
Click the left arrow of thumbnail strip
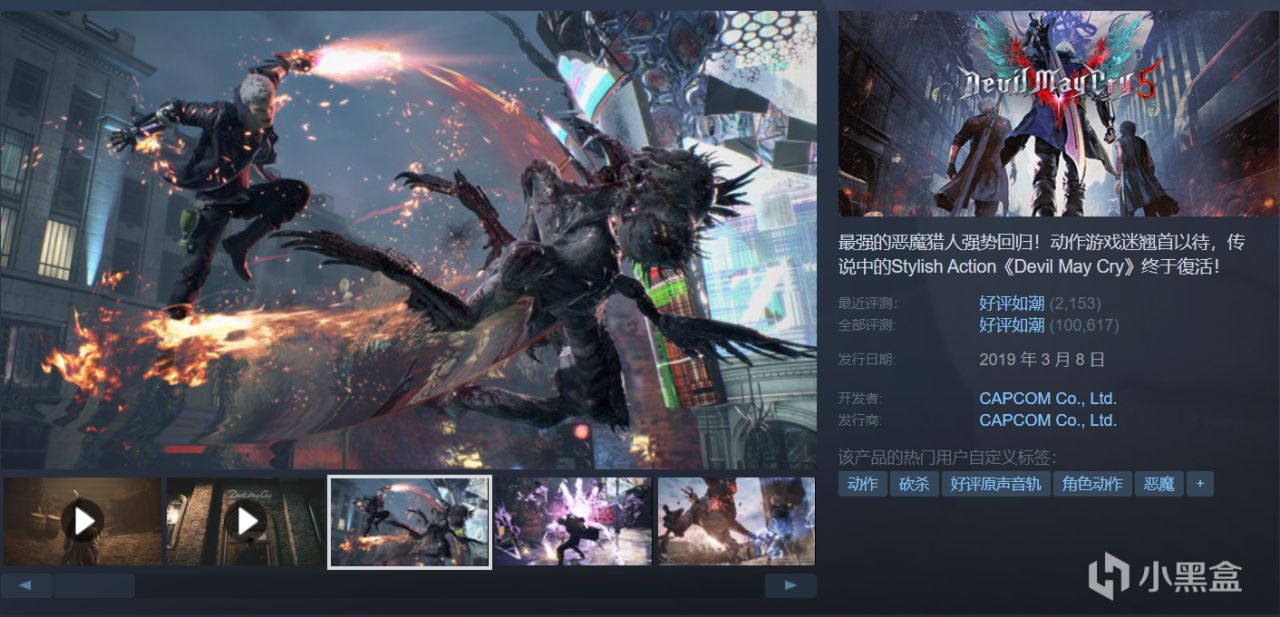tap(26, 585)
